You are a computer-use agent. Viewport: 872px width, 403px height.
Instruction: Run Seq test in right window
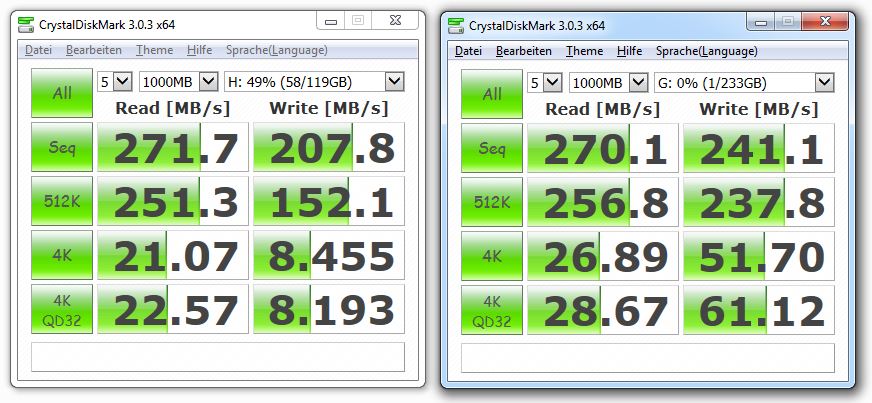[492, 148]
